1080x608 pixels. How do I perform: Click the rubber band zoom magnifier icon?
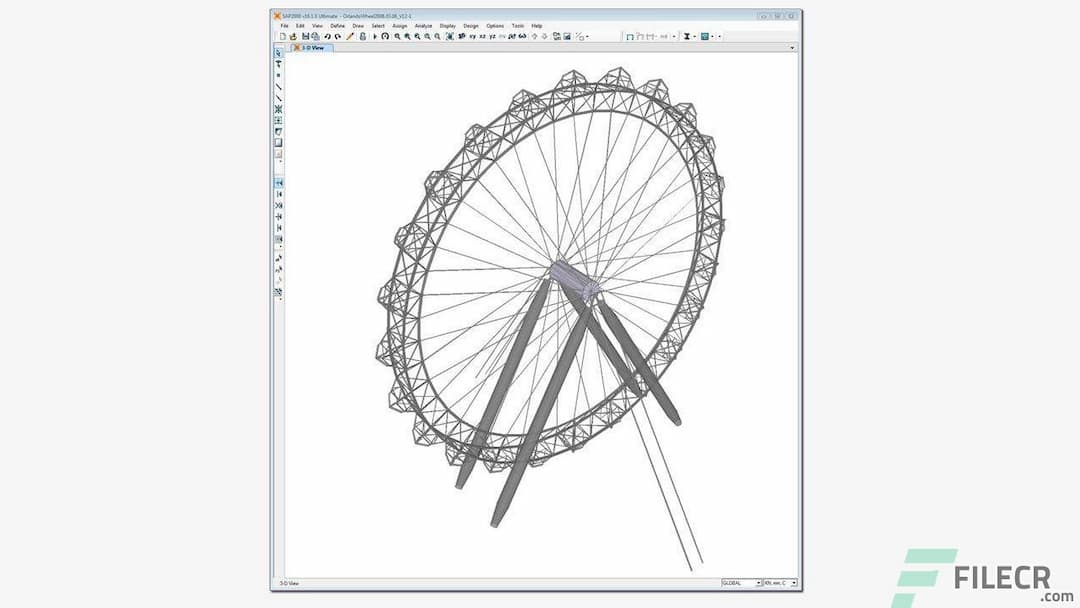click(397, 36)
